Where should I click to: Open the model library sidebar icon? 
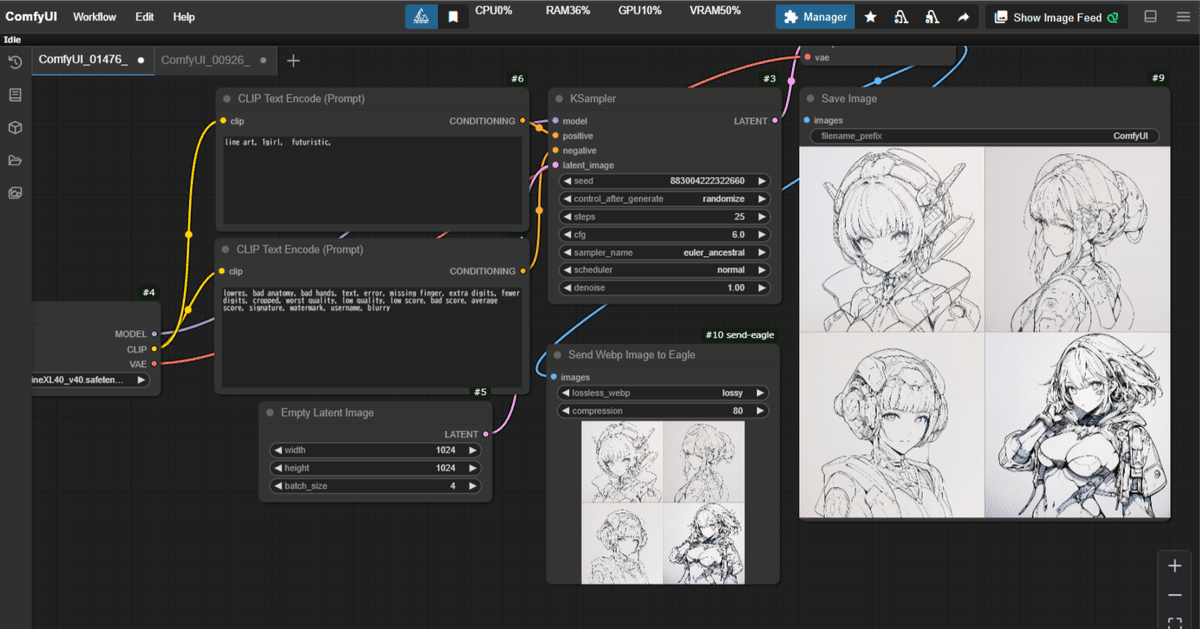[14, 127]
